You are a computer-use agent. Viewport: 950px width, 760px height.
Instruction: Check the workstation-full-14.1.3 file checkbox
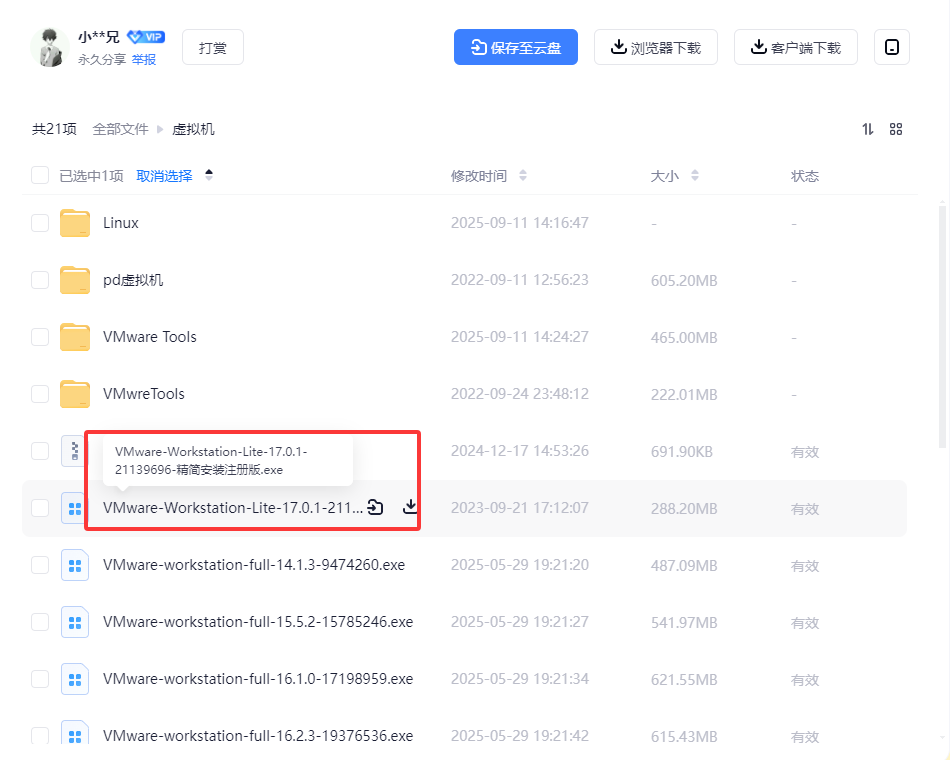(x=40, y=564)
